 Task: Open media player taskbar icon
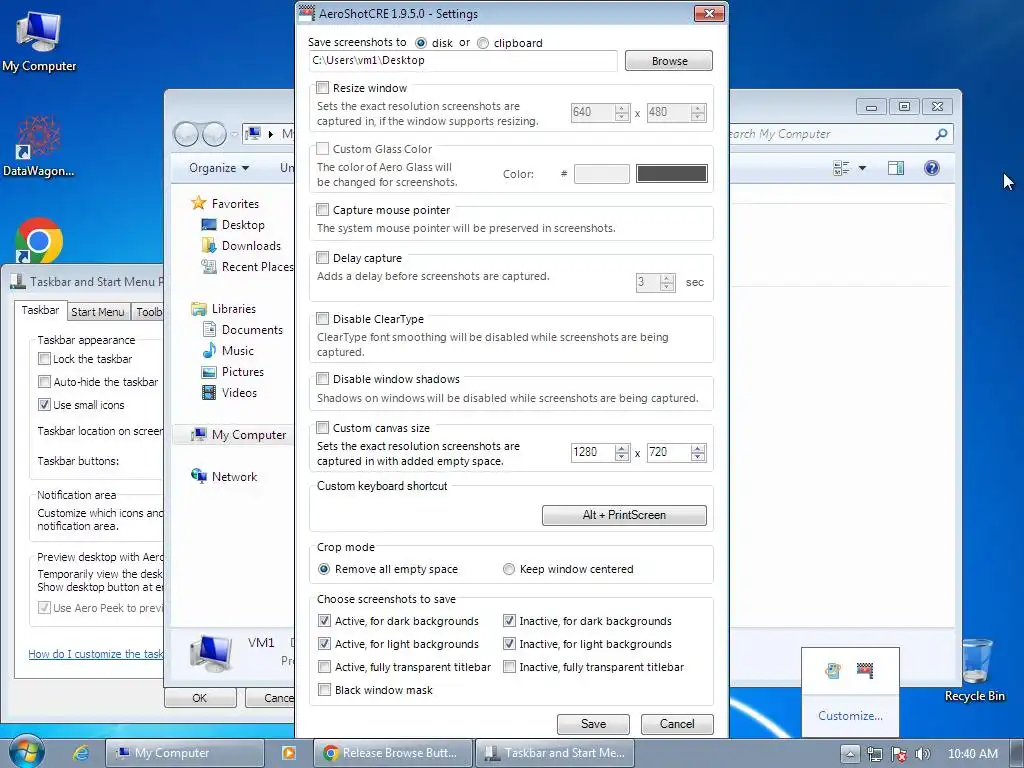pyautogui.click(x=288, y=753)
